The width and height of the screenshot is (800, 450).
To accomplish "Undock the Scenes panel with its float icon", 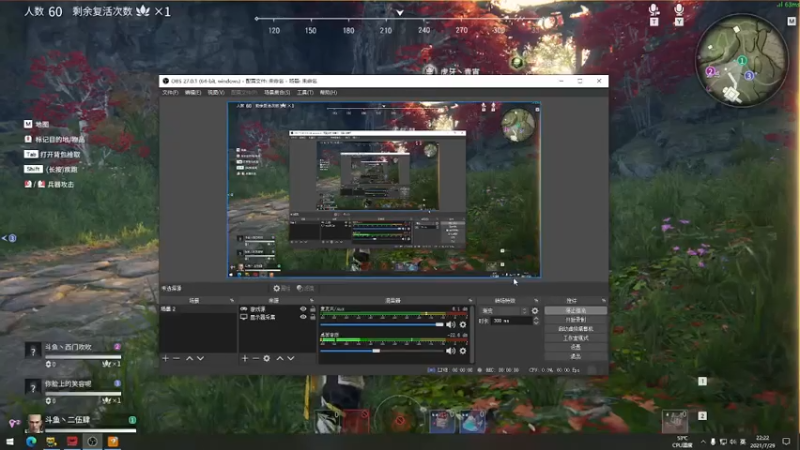I will pyautogui.click(x=232, y=301).
